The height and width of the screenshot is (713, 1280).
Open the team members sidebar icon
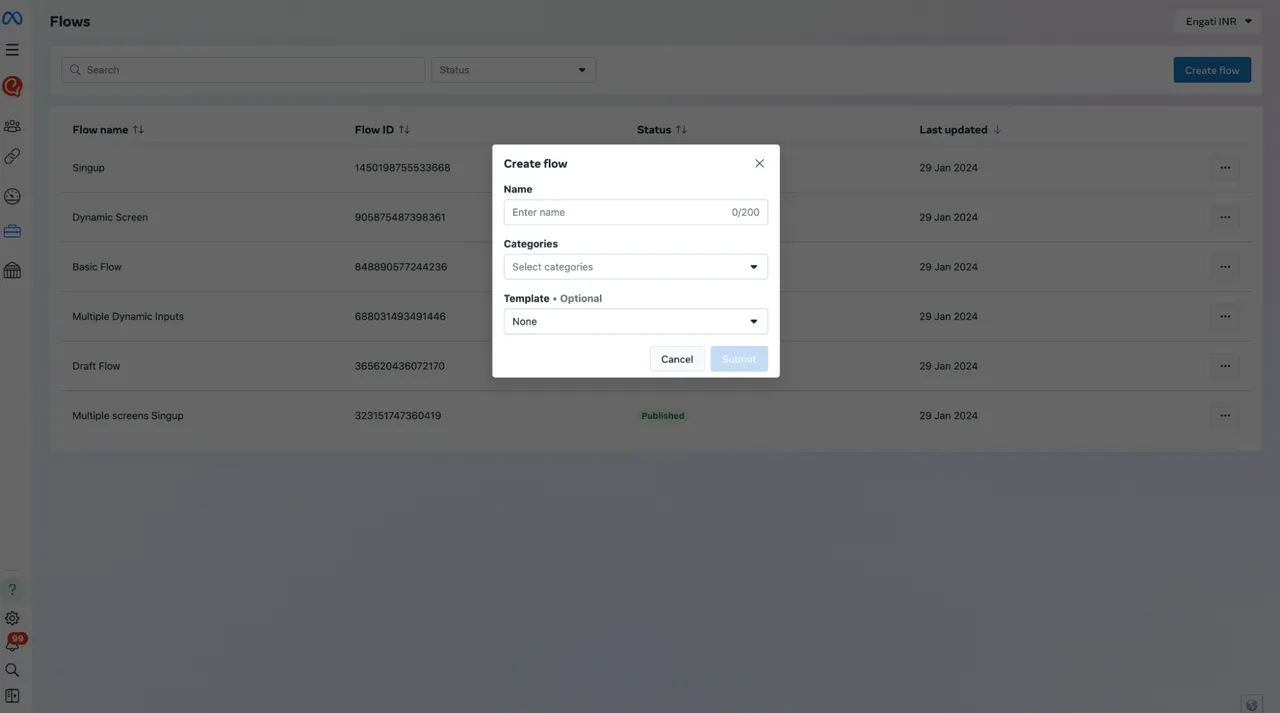12,125
